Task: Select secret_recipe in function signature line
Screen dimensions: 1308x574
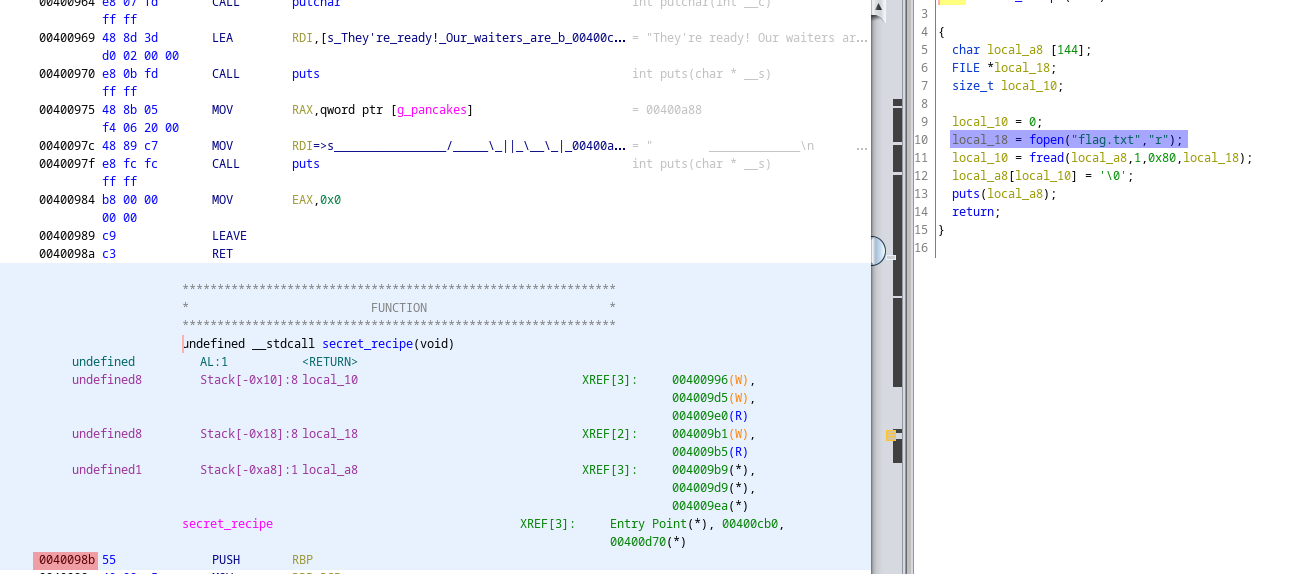Action: (x=367, y=344)
